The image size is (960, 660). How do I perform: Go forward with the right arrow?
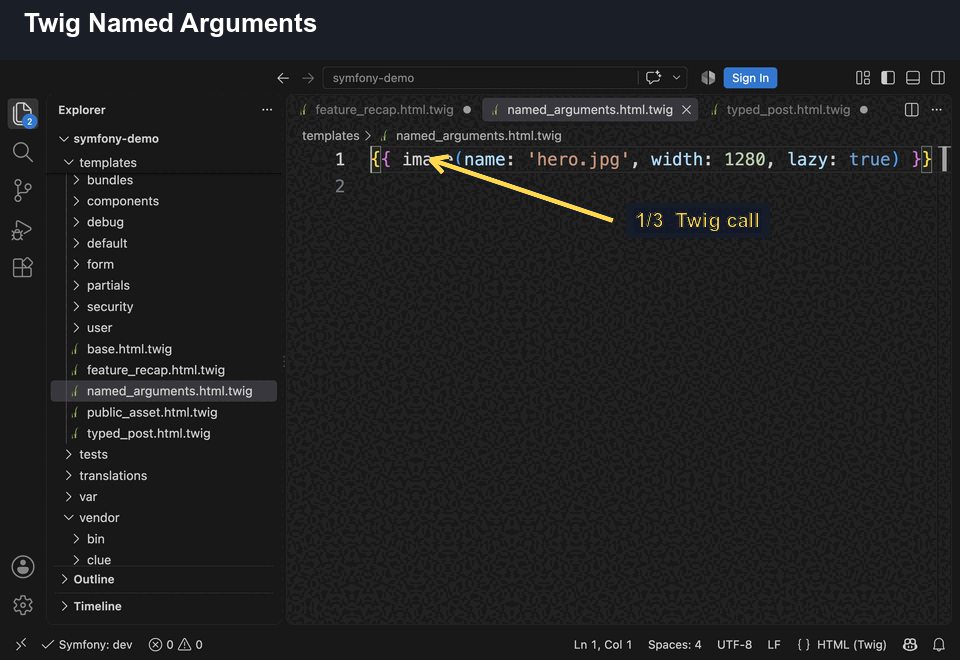[308, 78]
